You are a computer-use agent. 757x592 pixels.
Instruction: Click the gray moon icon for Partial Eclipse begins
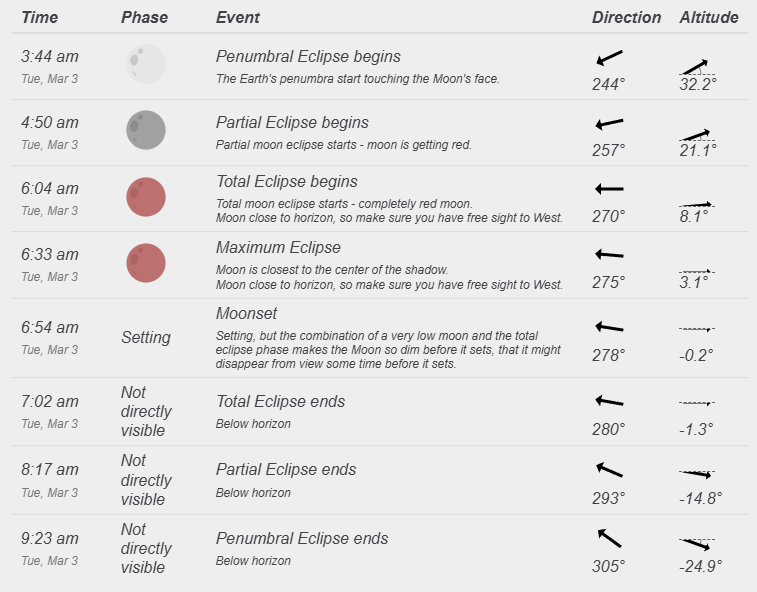[146, 129]
